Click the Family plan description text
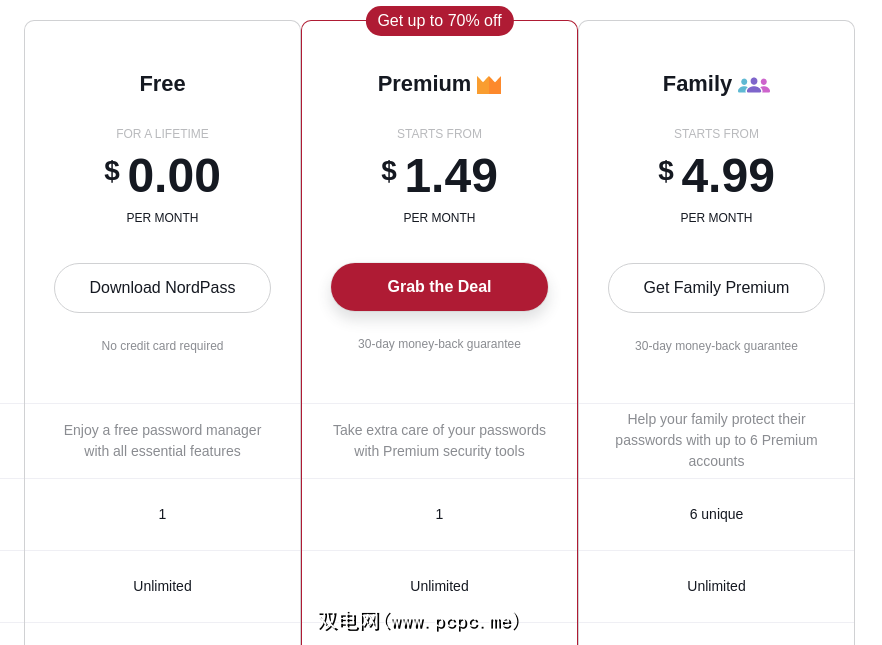The width and height of the screenshot is (882, 645). (716, 440)
